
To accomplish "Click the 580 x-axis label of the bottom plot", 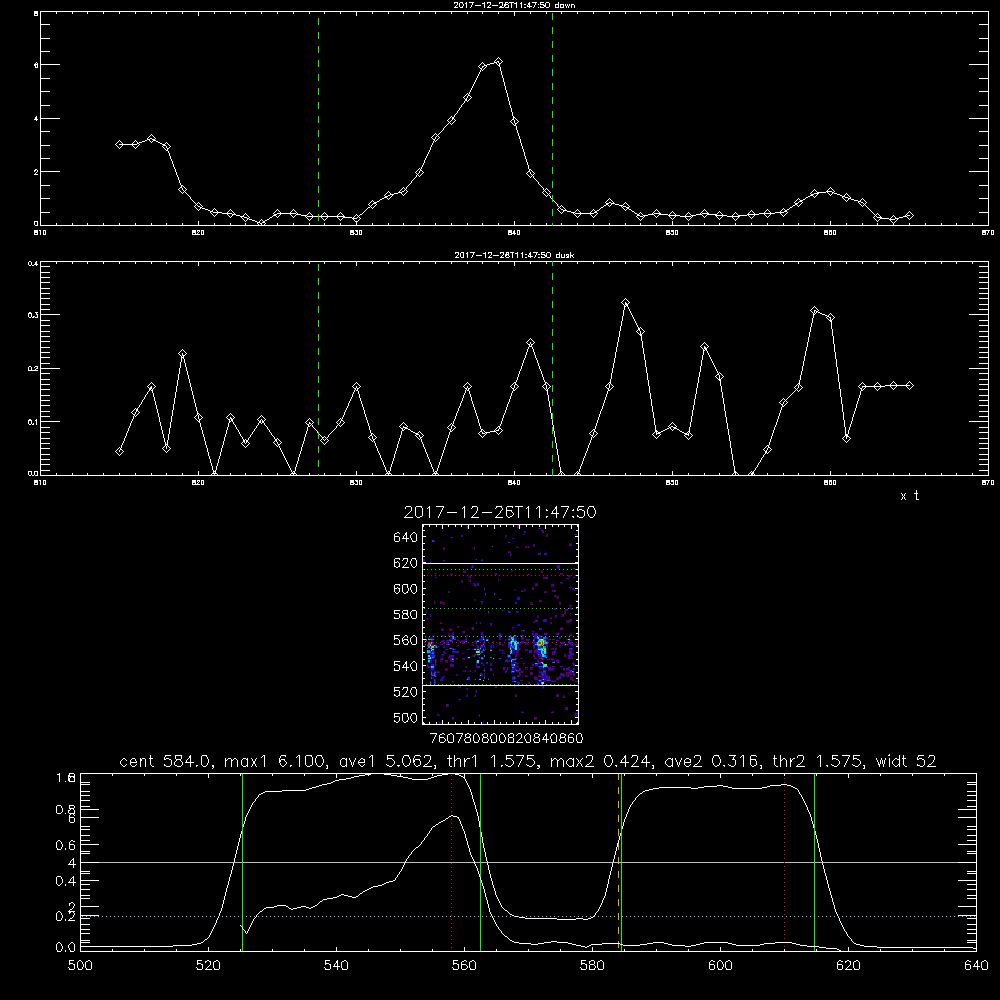I will (x=592, y=966).
